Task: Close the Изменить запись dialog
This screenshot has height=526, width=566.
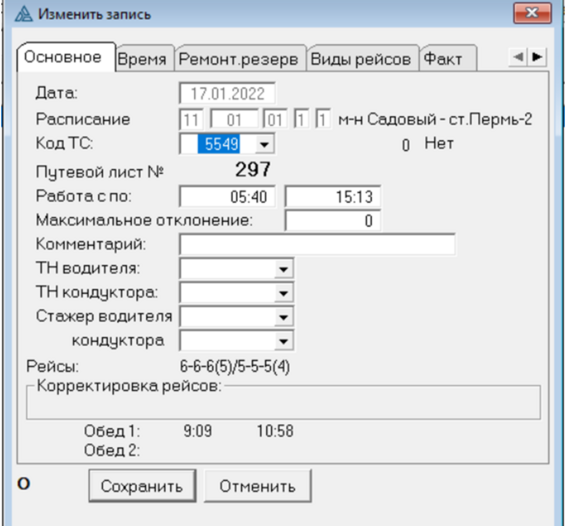Action: coord(532,13)
